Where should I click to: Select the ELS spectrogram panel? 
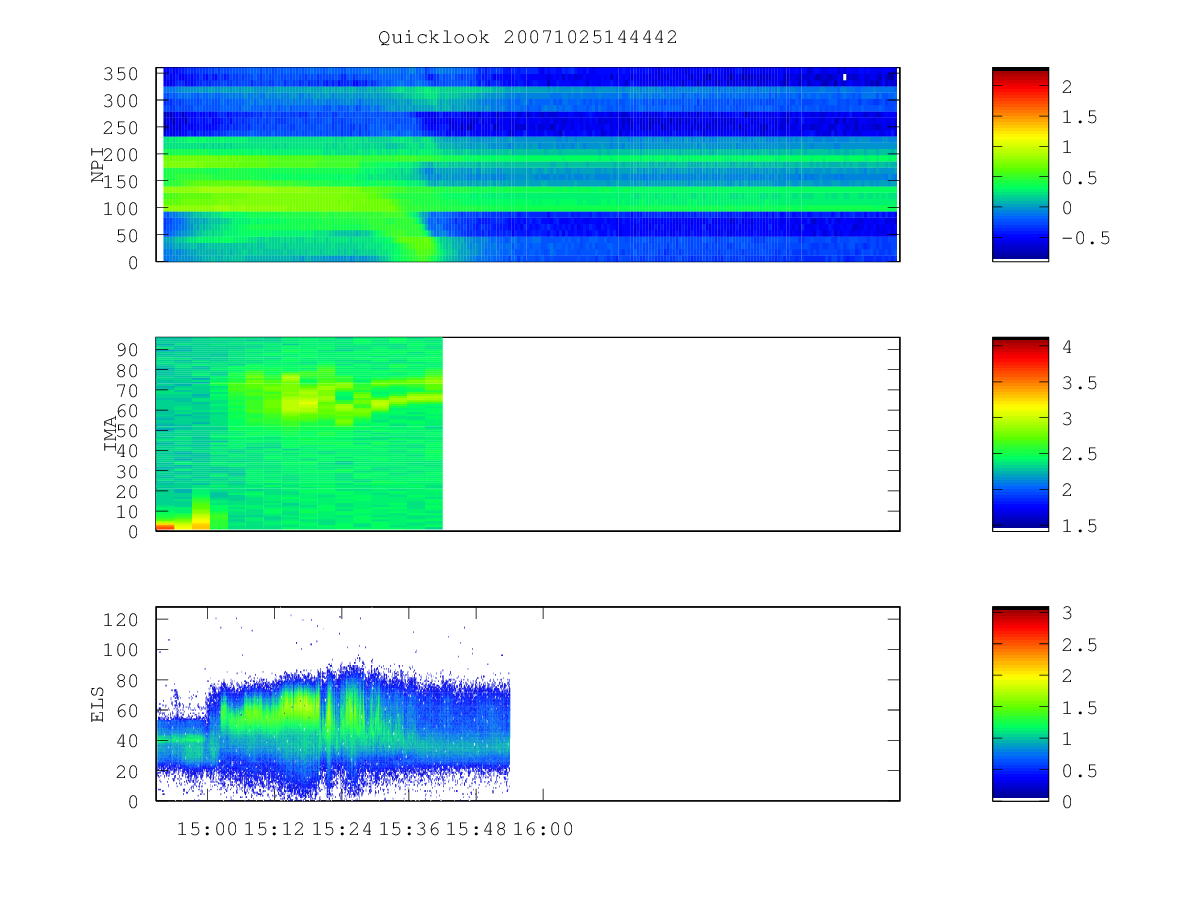pos(528,703)
